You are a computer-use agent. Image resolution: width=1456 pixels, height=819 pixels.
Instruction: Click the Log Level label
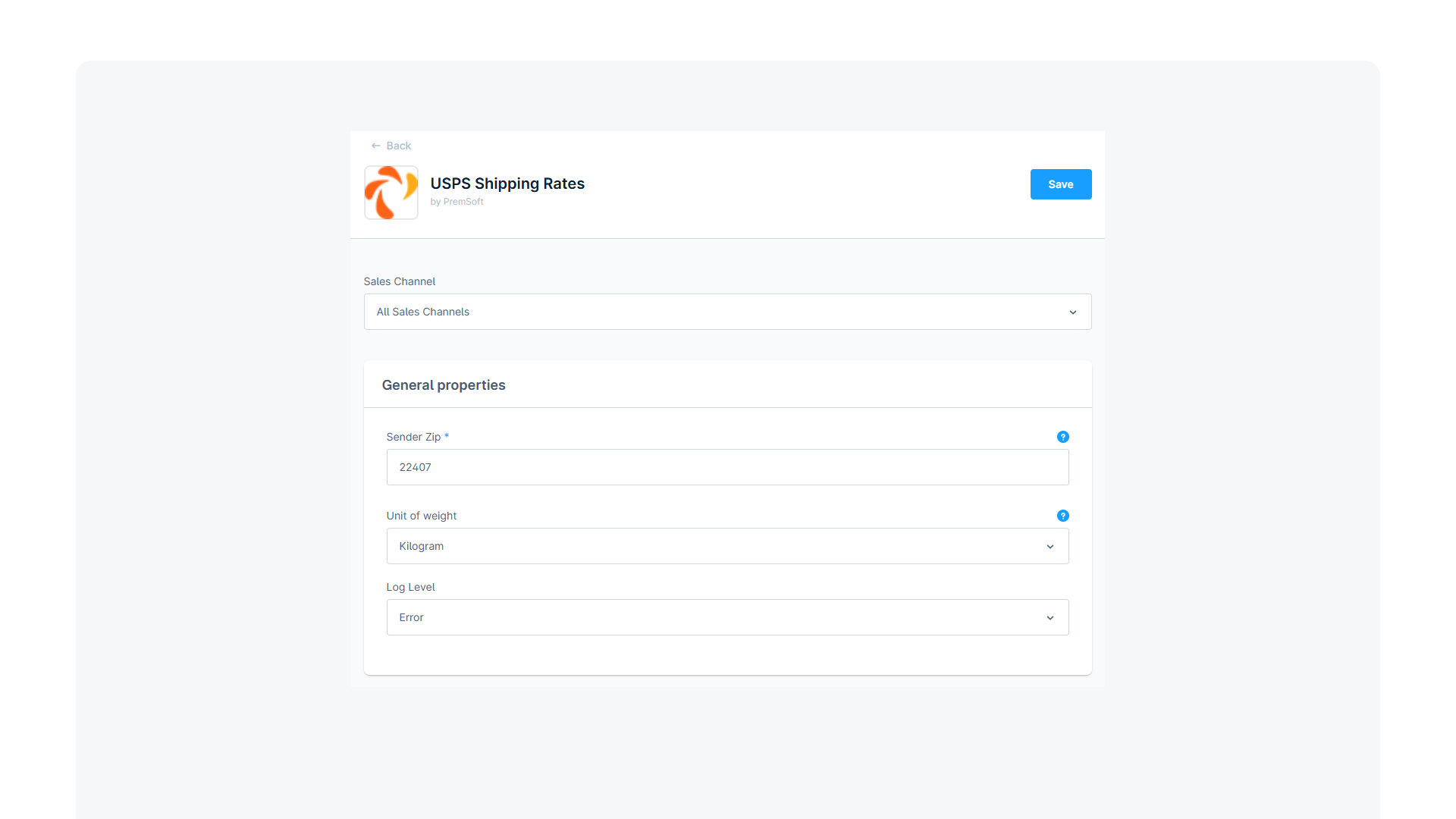click(411, 587)
